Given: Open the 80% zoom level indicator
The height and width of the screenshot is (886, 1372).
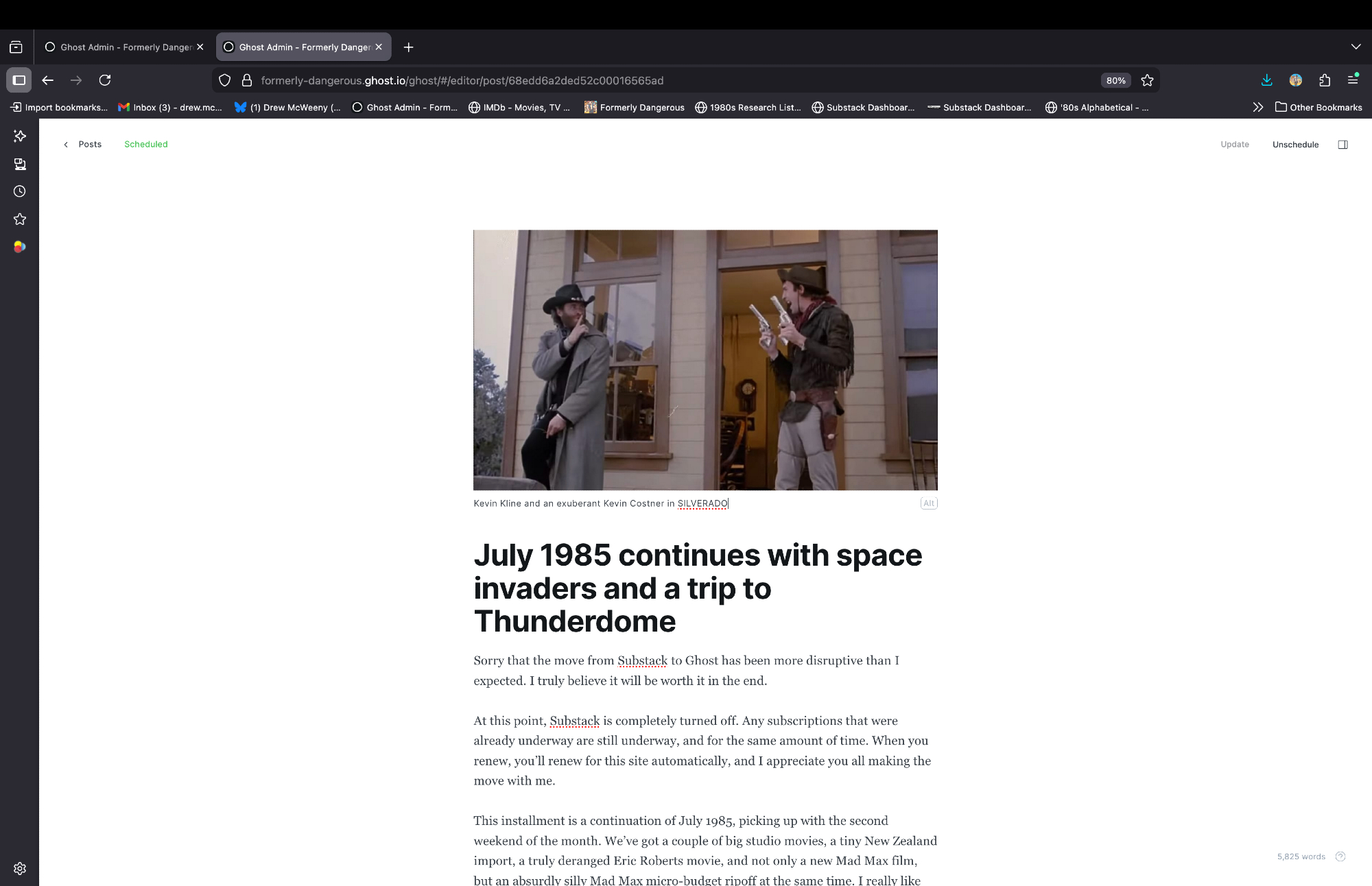Looking at the screenshot, I should [1115, 80].
